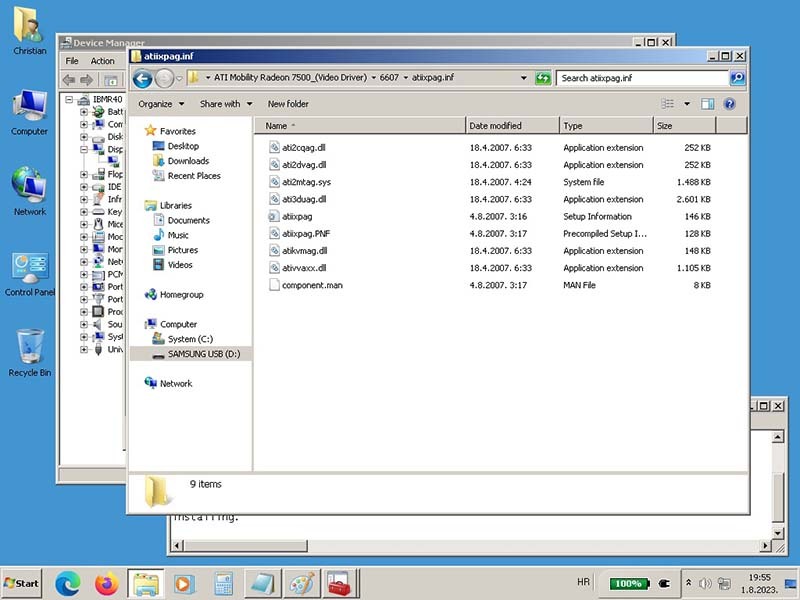Click the refresh button beside address bar

tap(543, 78)
